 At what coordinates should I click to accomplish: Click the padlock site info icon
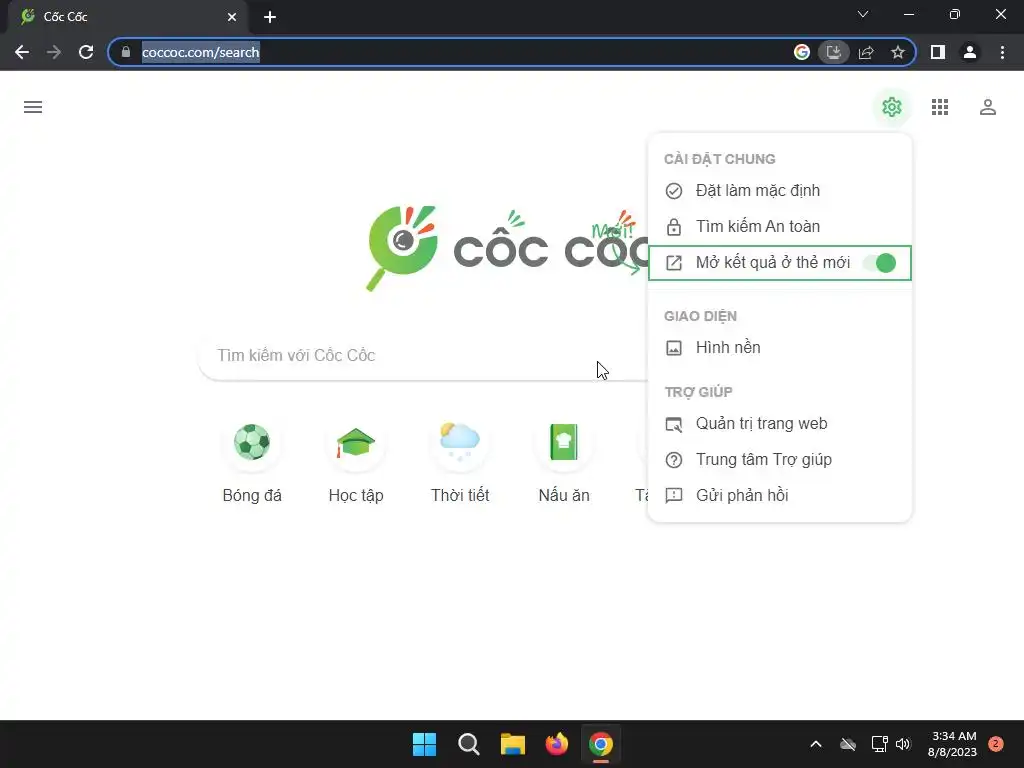126,52
